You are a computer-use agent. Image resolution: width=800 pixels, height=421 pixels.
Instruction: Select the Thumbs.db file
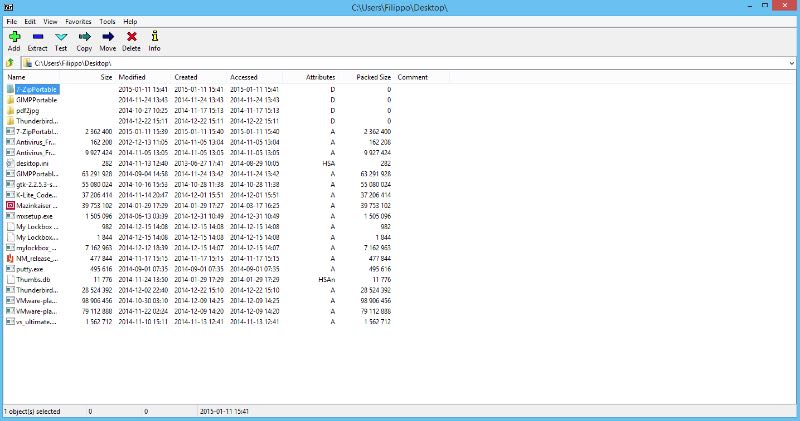coord(34,279)
